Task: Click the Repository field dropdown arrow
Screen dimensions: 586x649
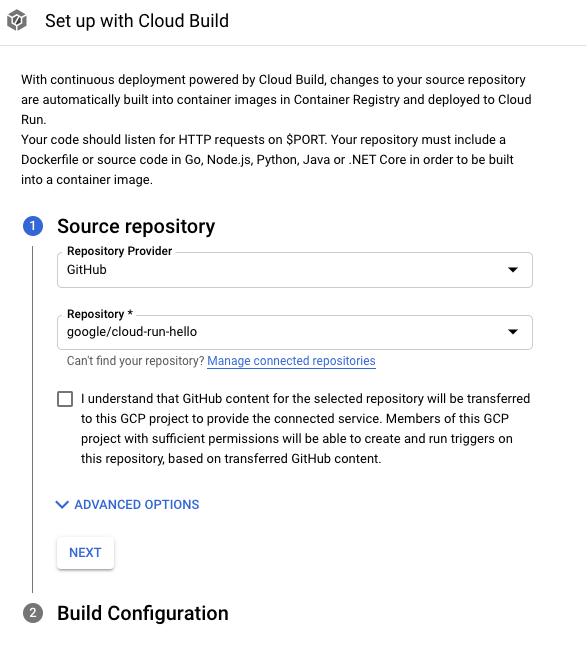Action: (x=513, y=332)
